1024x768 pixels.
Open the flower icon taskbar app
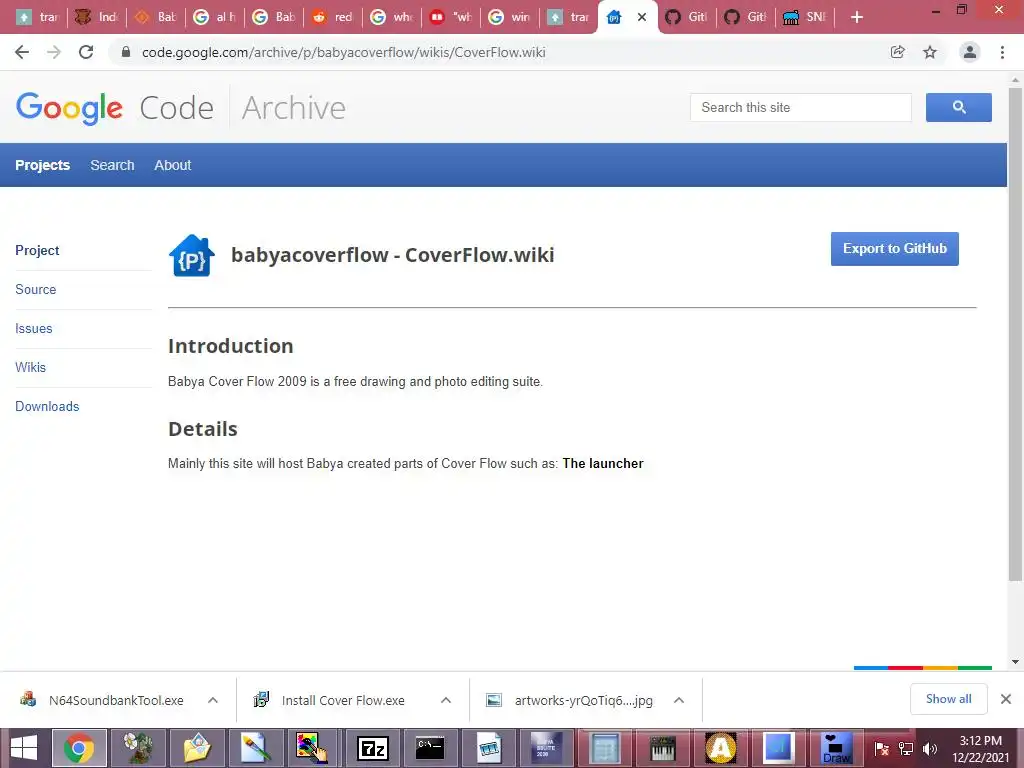tap(138, 748)
